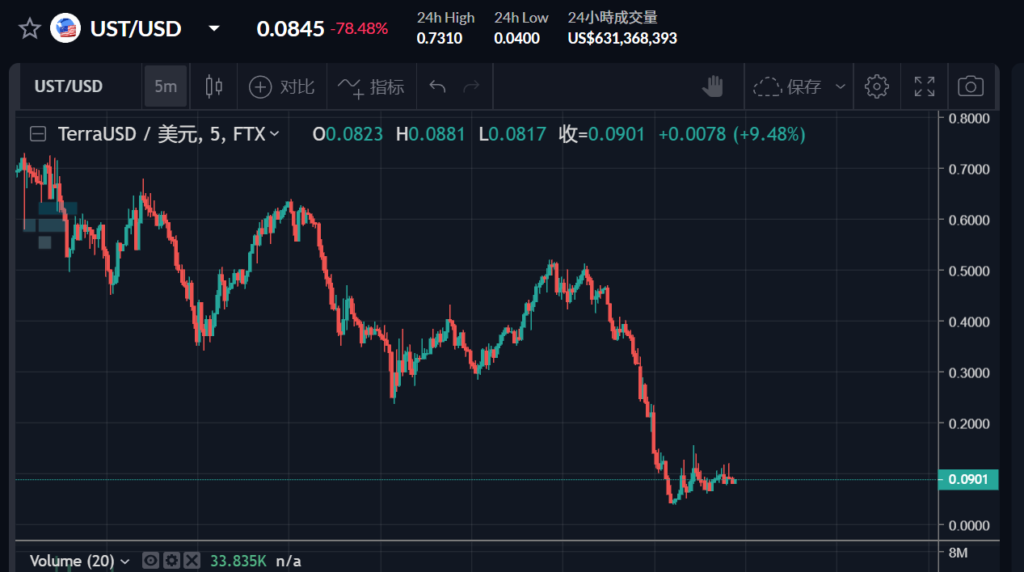
Task: Click the UST/USD symbol search field
Action: click(x=69, y=87)
